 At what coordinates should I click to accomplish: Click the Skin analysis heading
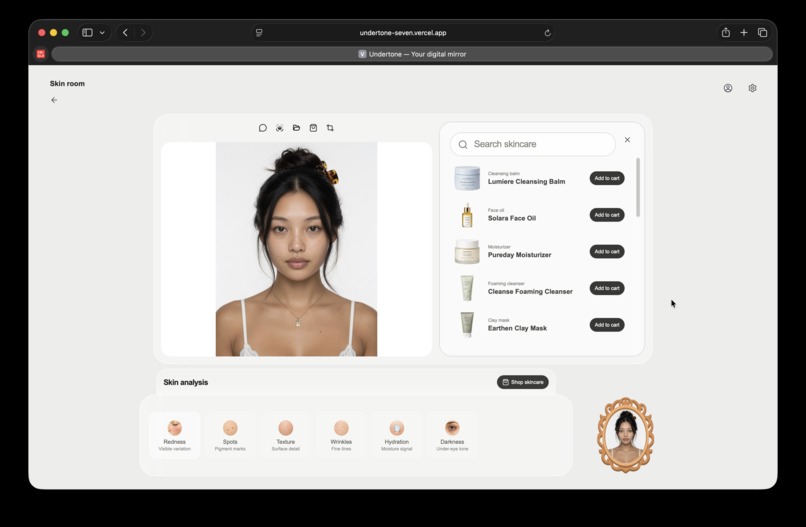pos(186,382)
